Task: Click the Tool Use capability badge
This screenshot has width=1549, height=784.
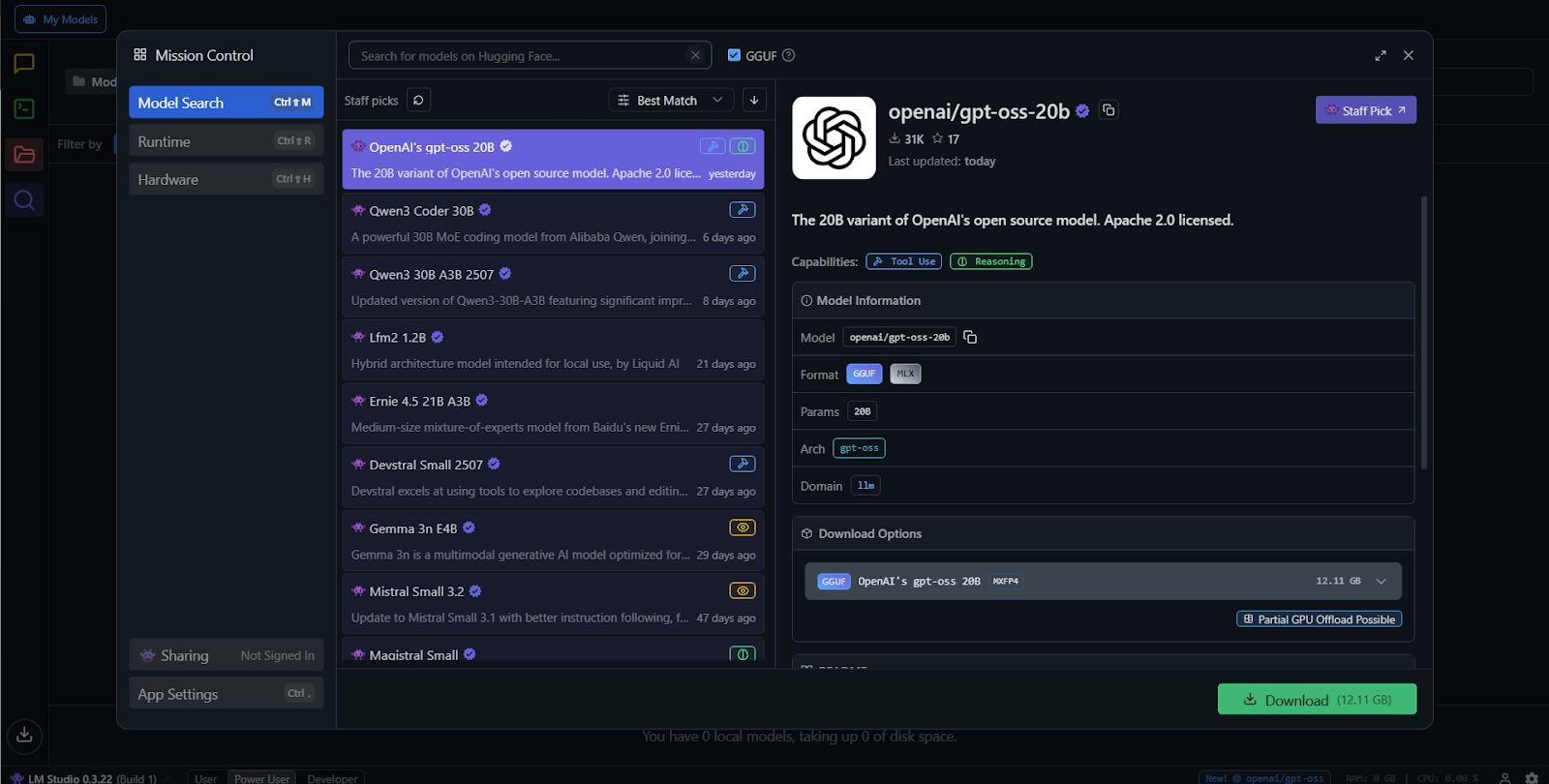Action: pyautogui.click(x=904, y=261)
